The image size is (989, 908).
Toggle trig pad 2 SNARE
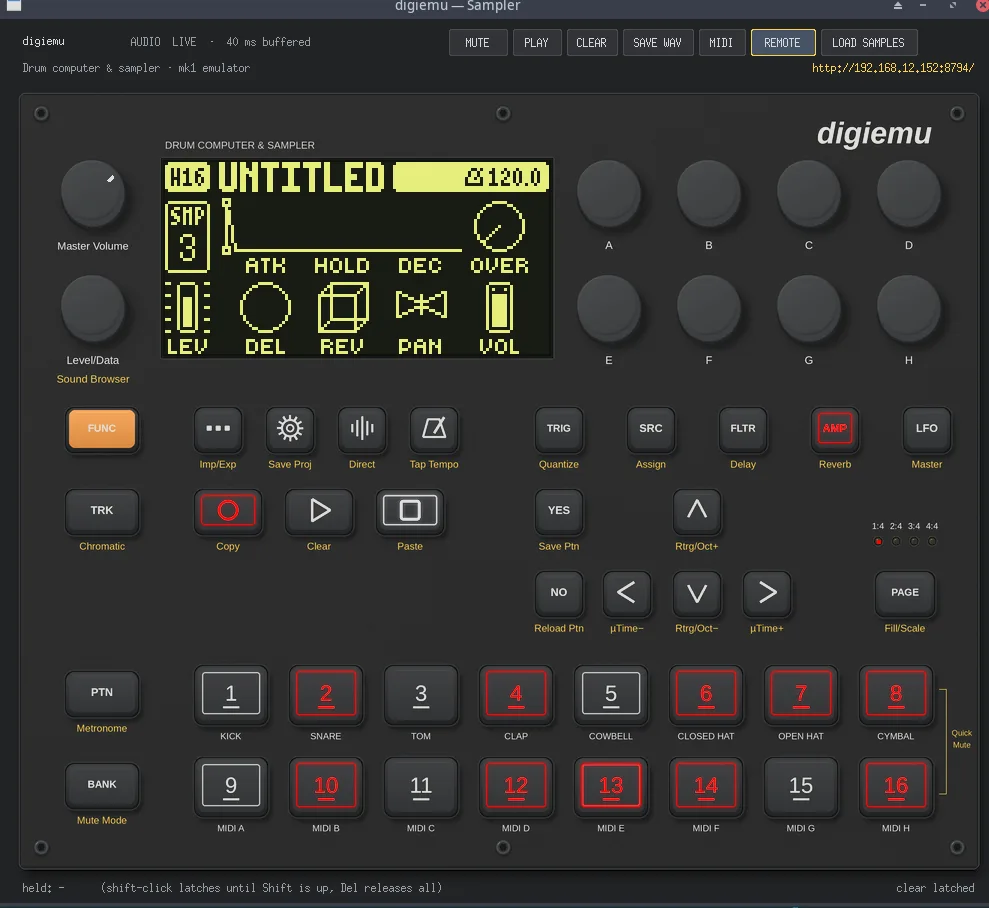[326, 694]
